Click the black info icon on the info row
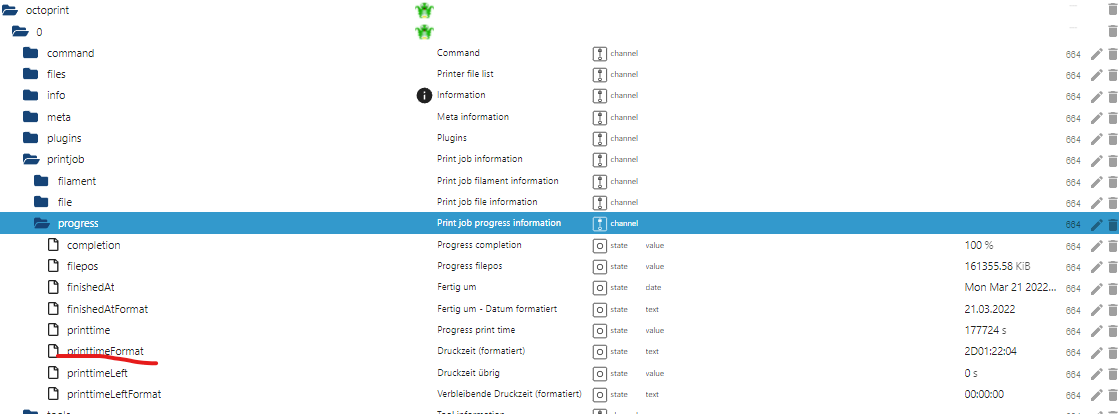The width and height of the screenshot is (1119, 414). point(425,95)
